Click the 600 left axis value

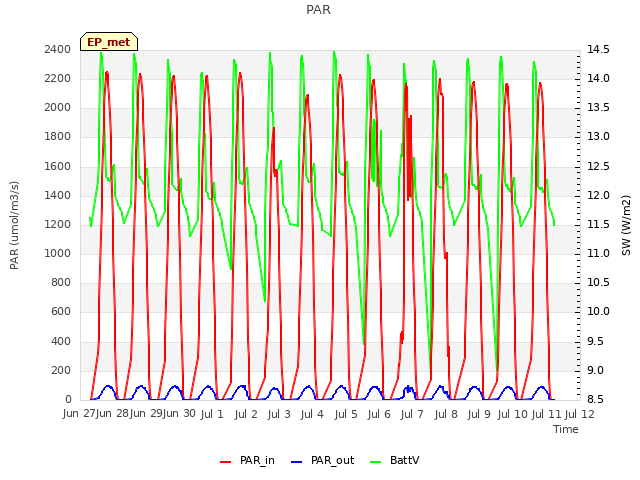click(x=61, y=312)
